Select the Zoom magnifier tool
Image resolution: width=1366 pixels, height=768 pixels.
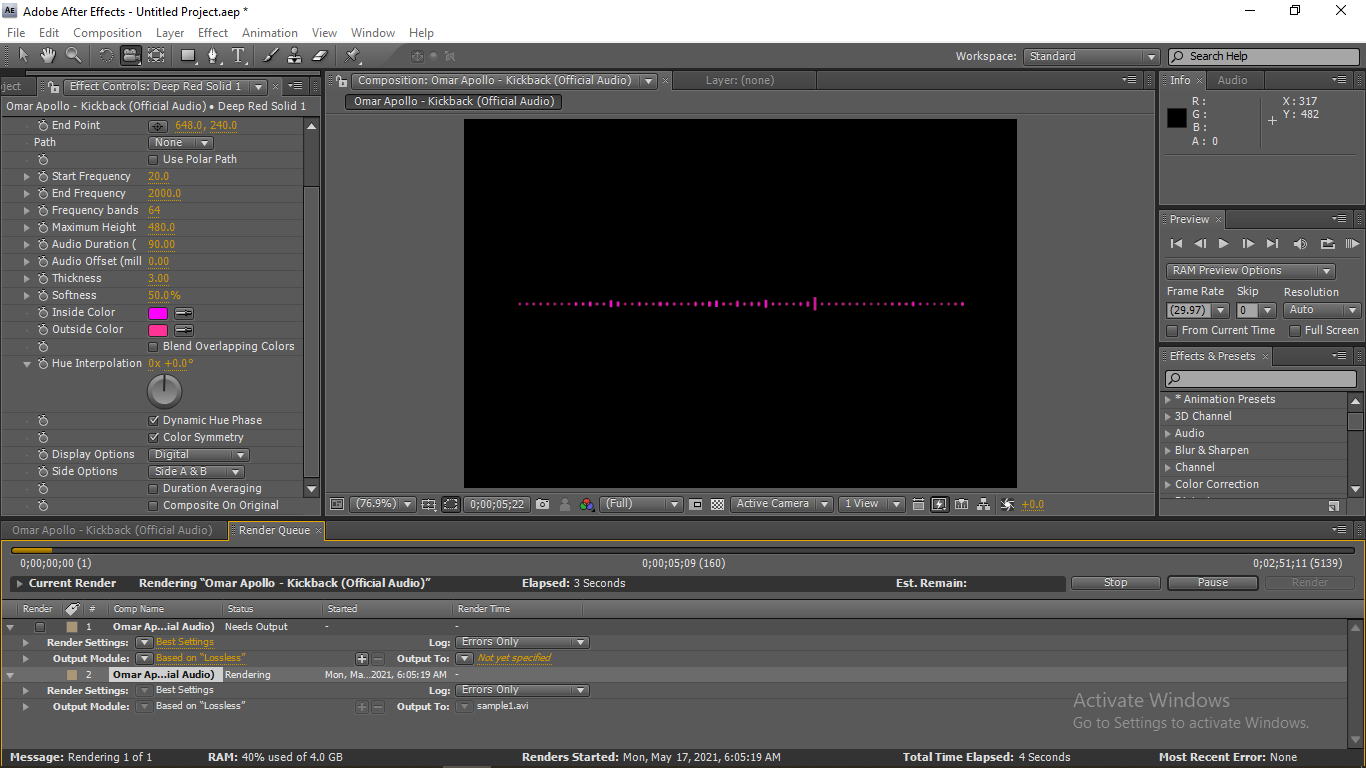click(x=73, y=56)
